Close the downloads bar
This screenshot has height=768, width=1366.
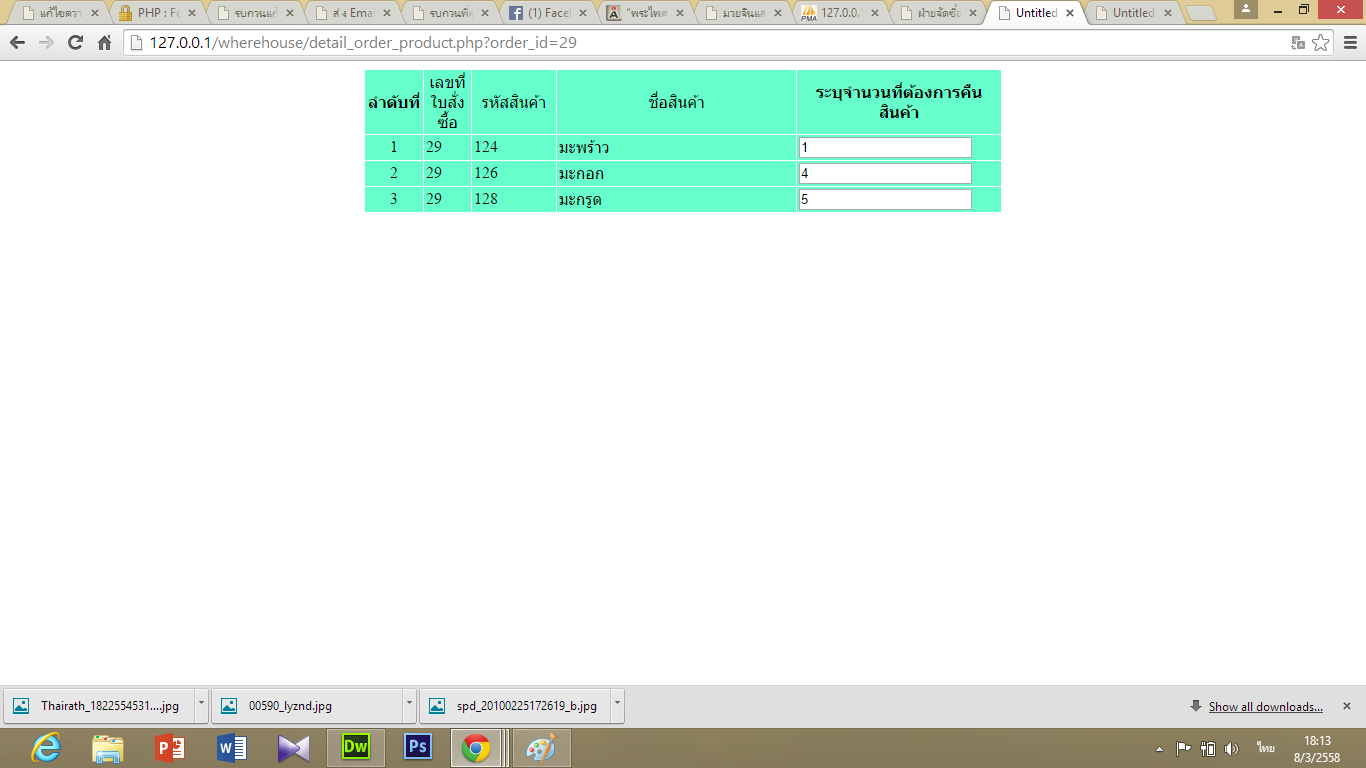tap(1346, 706)
